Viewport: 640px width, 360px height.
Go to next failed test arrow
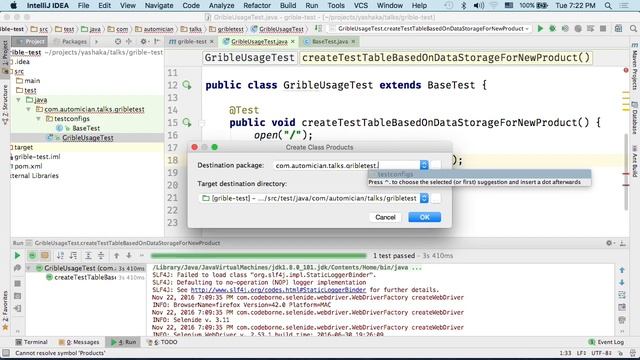(x=129, y=256)
